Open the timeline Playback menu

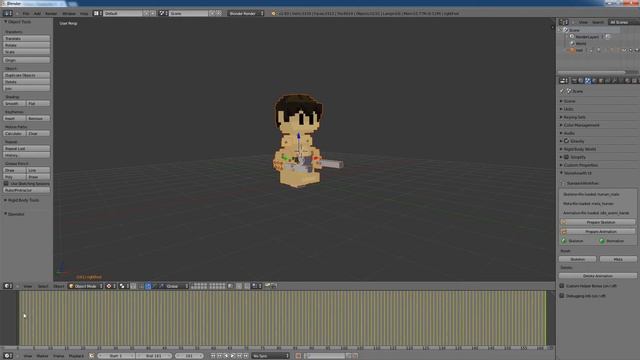(76, 356)
